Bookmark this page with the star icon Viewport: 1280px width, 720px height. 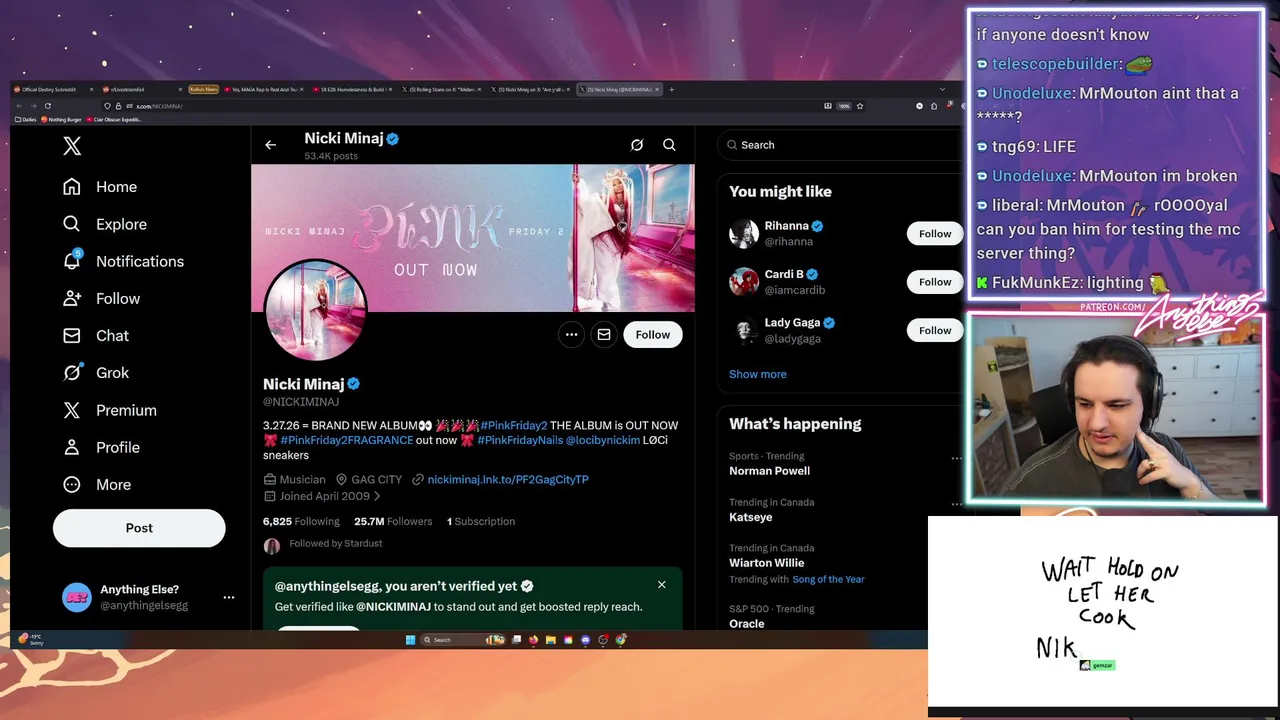click(x=859, y=106)
